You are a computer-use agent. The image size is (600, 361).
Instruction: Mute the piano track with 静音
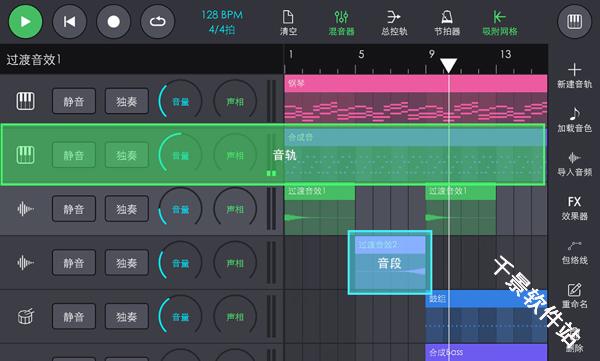pos(74,101)
